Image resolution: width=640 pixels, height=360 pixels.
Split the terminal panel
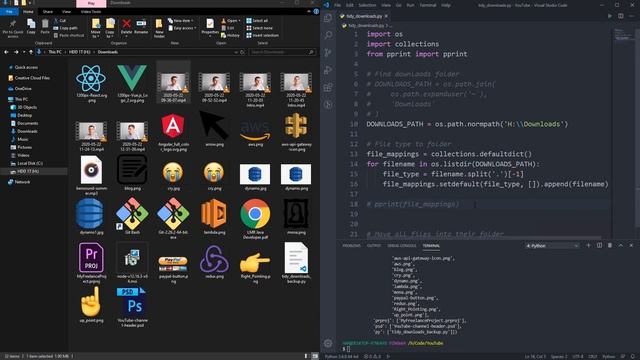click(x=599, y=245)
